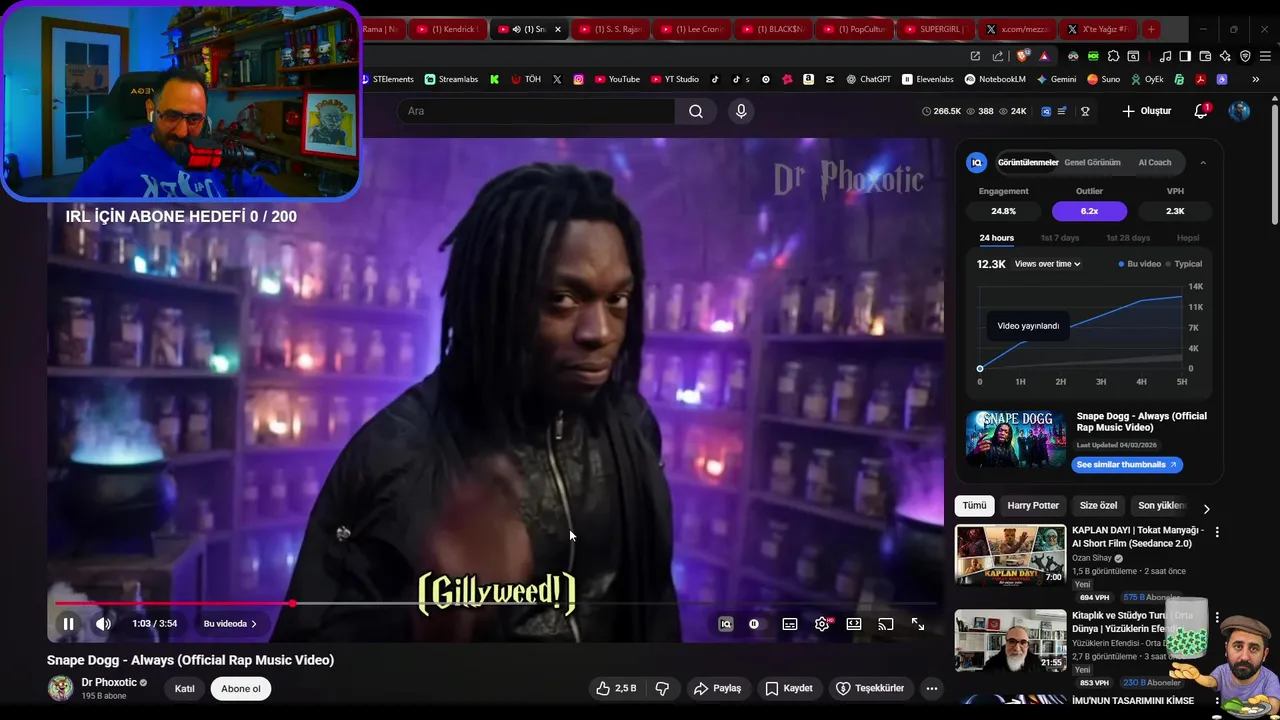1280x720 pixels.
Task: Open options menu for KAPLAN DAYI video
Action: pos(1217,533)
